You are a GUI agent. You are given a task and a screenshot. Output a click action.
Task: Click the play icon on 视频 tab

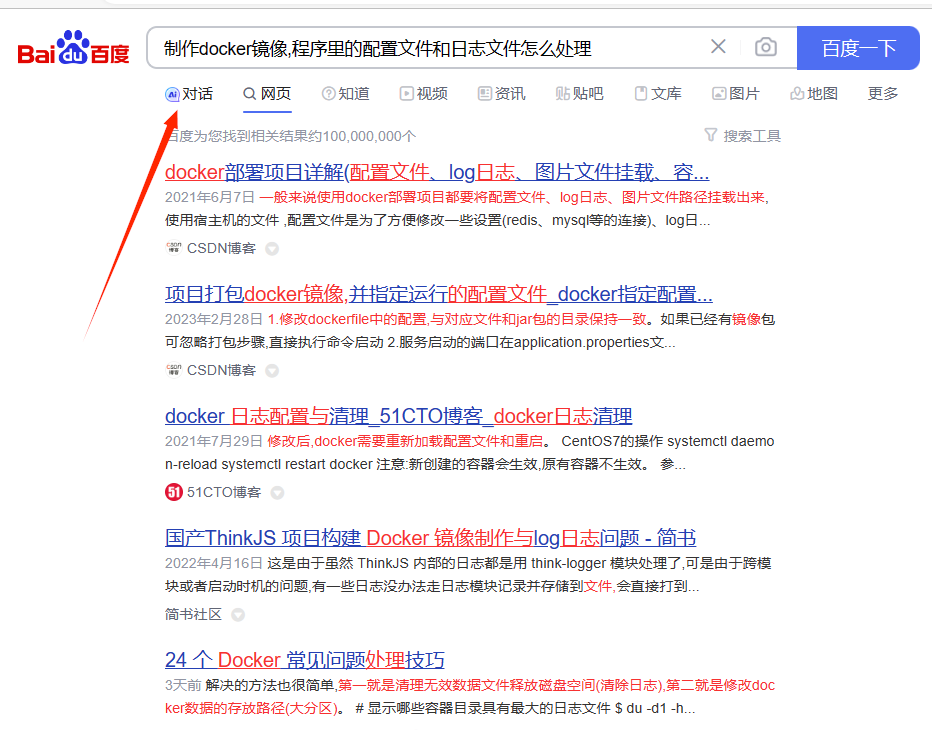click(x=407, y=94)
